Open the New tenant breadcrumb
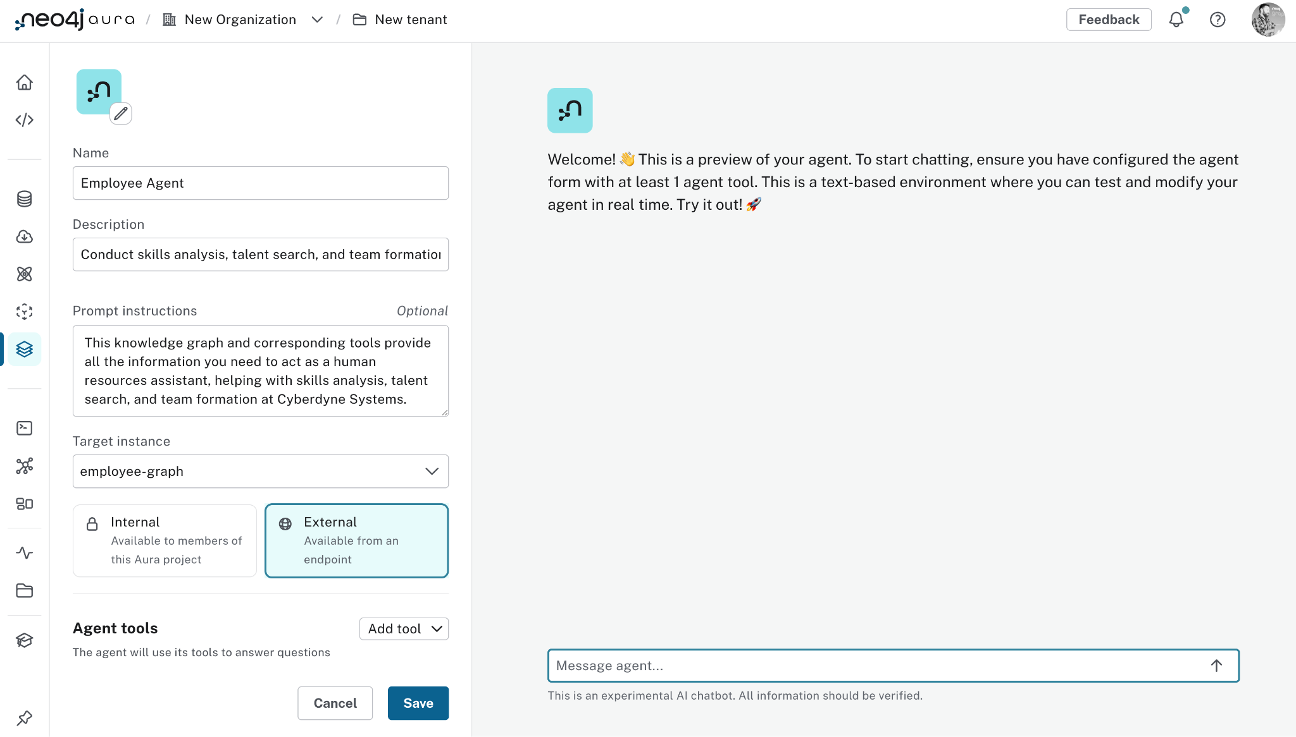1296x737 pixels. (410, 19)
